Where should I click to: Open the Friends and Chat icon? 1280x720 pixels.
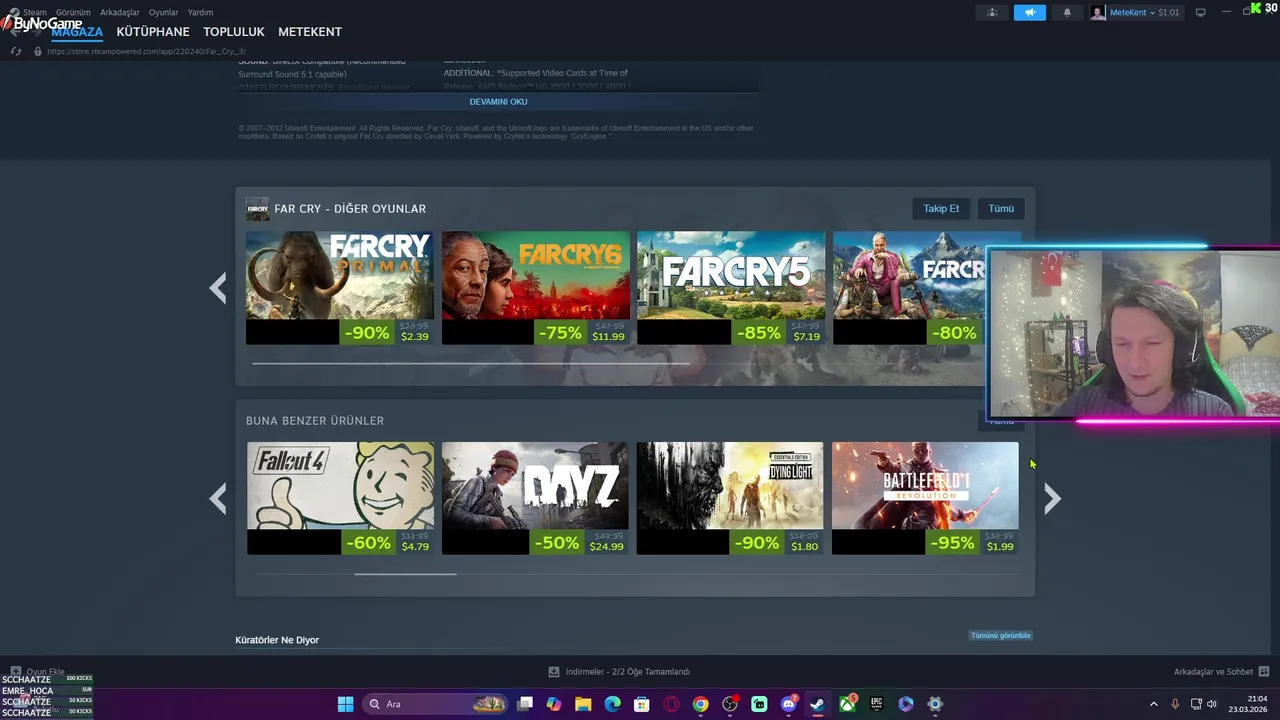(x=1264, y=672)
